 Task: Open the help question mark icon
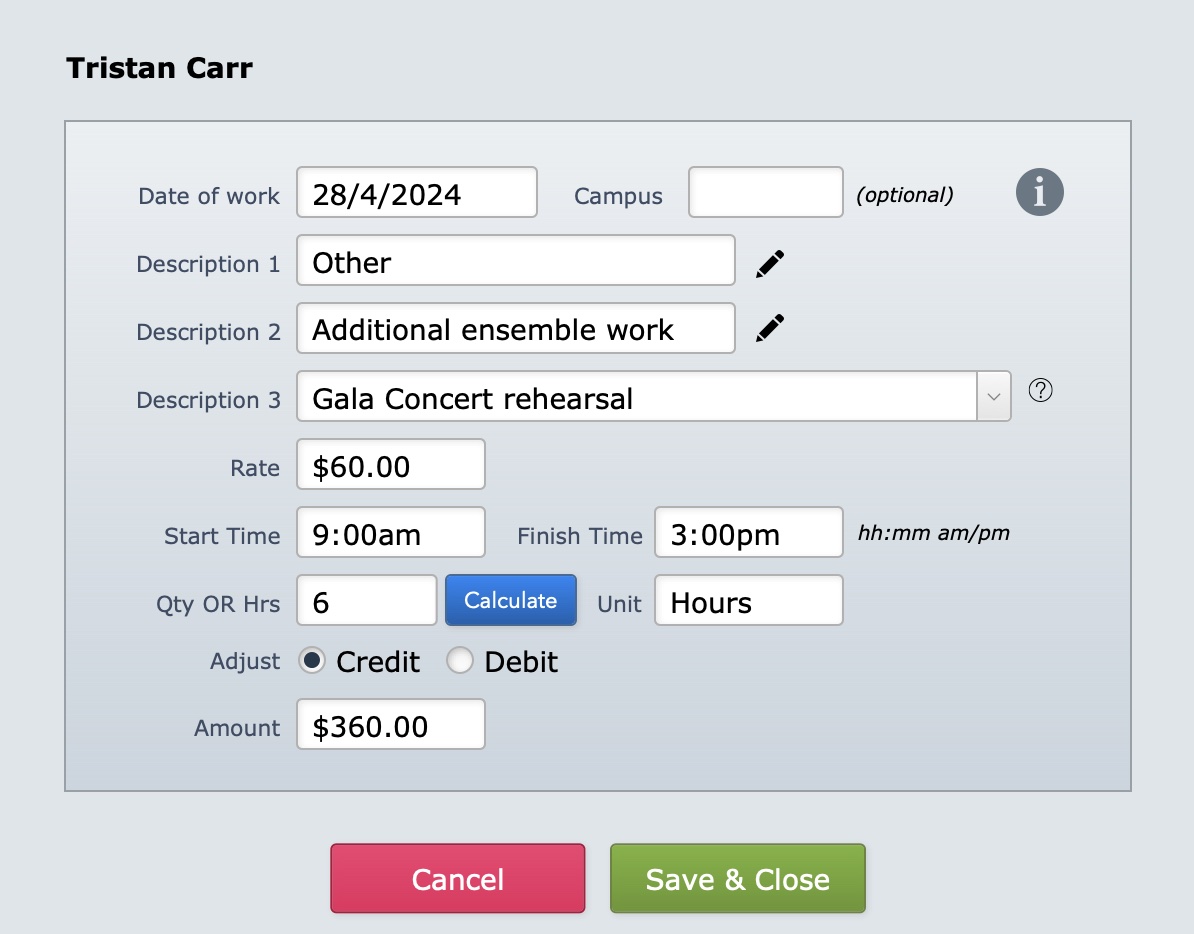1040,390
